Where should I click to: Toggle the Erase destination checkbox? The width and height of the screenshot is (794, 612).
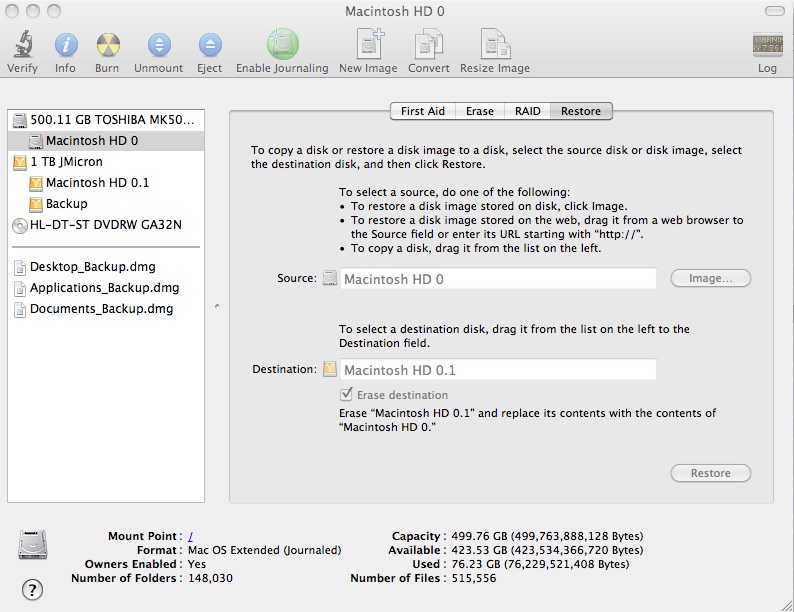pos(346,394)
